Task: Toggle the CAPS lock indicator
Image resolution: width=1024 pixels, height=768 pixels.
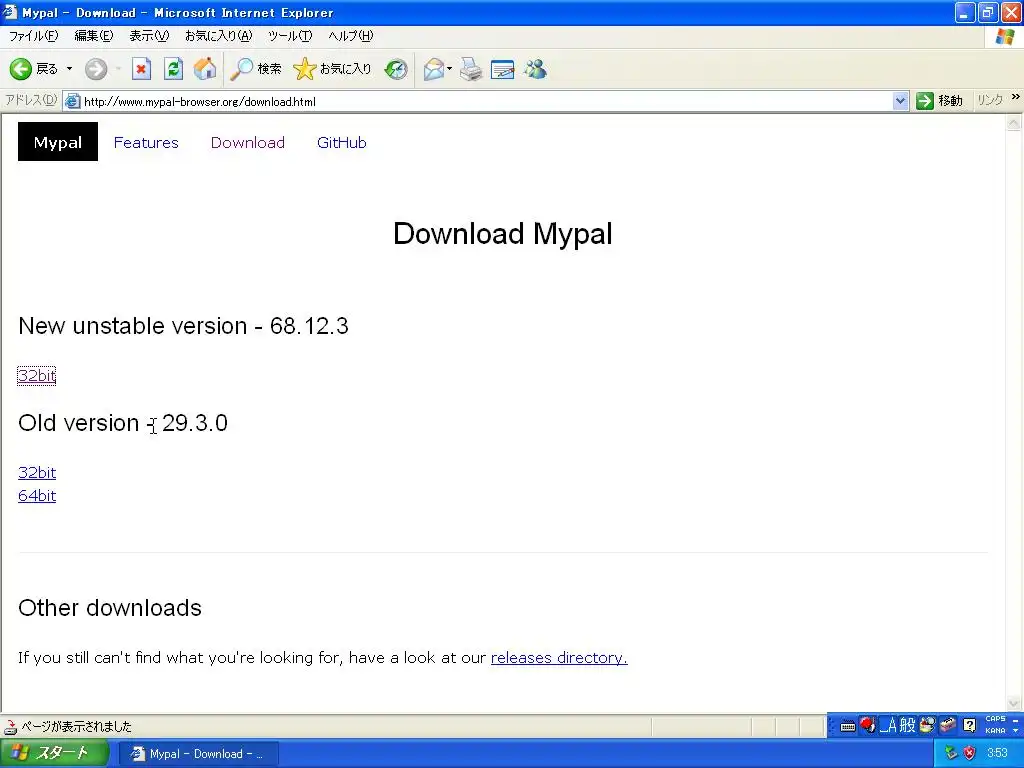Action: coord(995,719)
